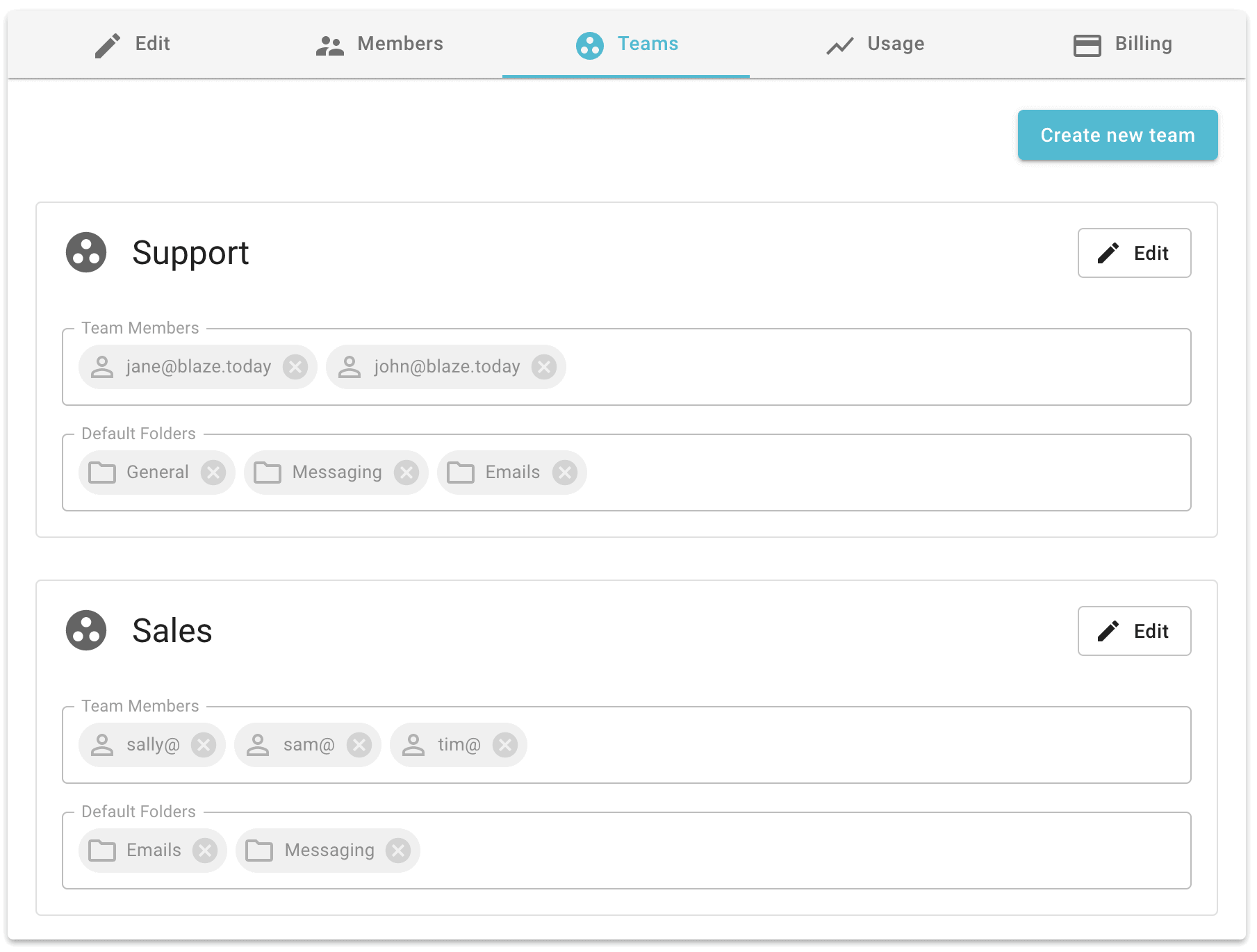Edit the Support team
The image size is (1257, 952).
(1134, 253)
